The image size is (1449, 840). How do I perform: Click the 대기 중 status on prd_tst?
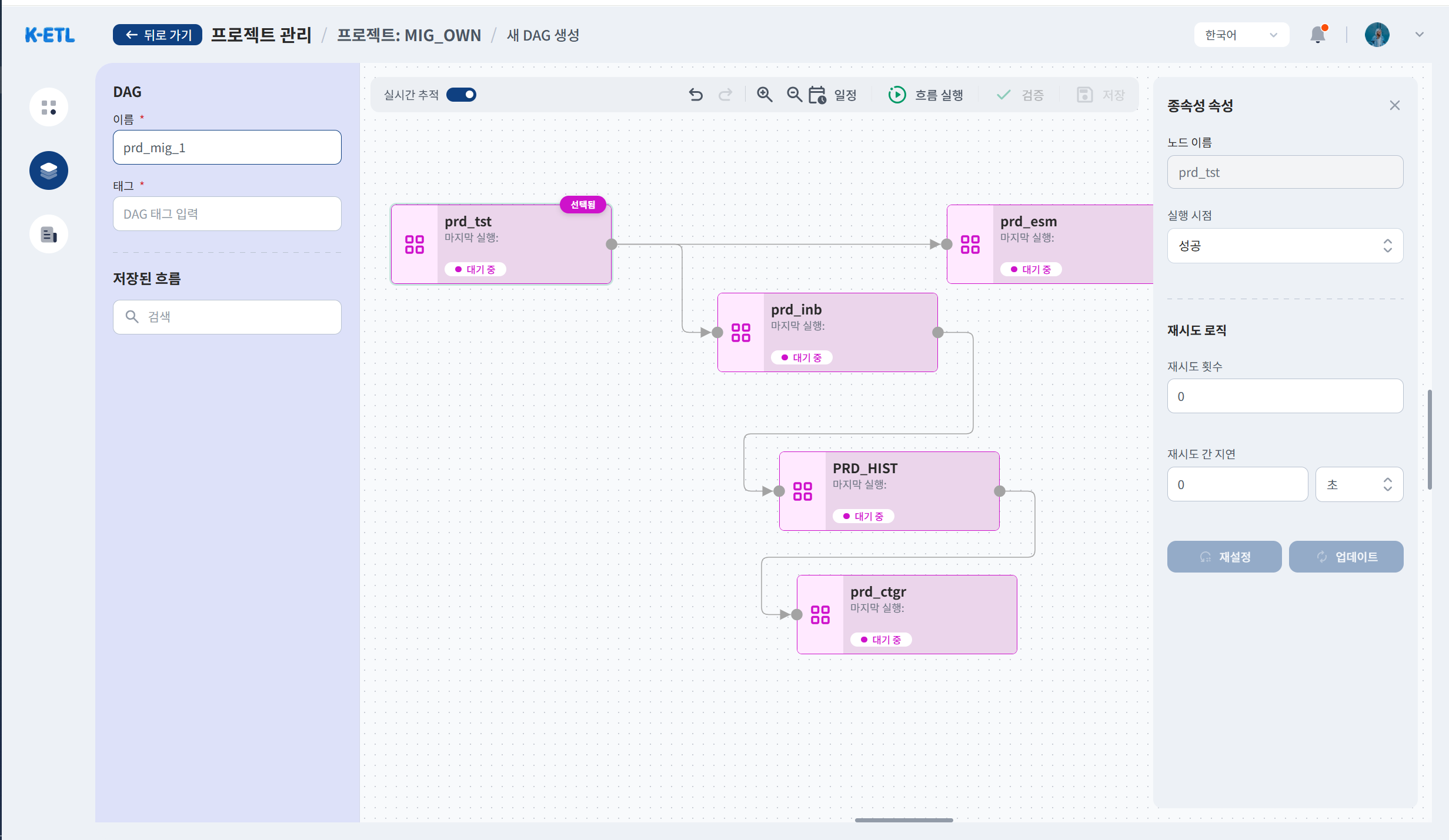point(475,269)
